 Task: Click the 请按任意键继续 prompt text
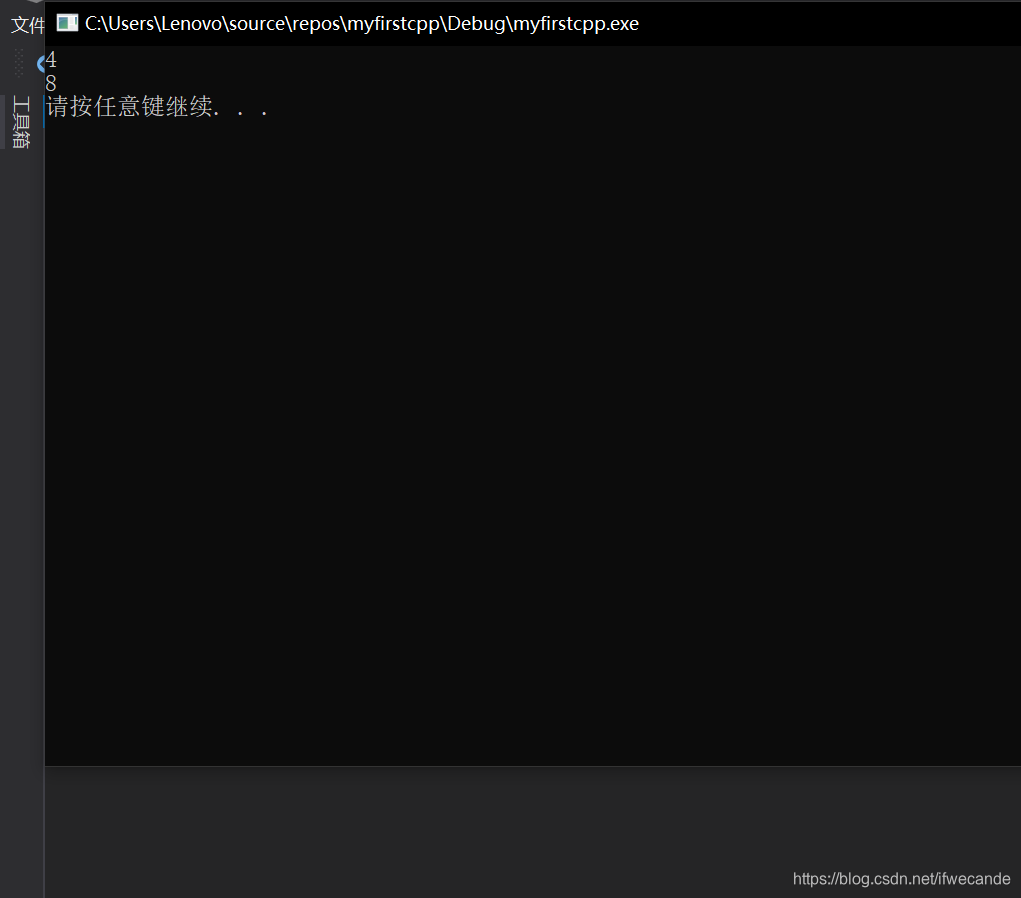(157, 107)
